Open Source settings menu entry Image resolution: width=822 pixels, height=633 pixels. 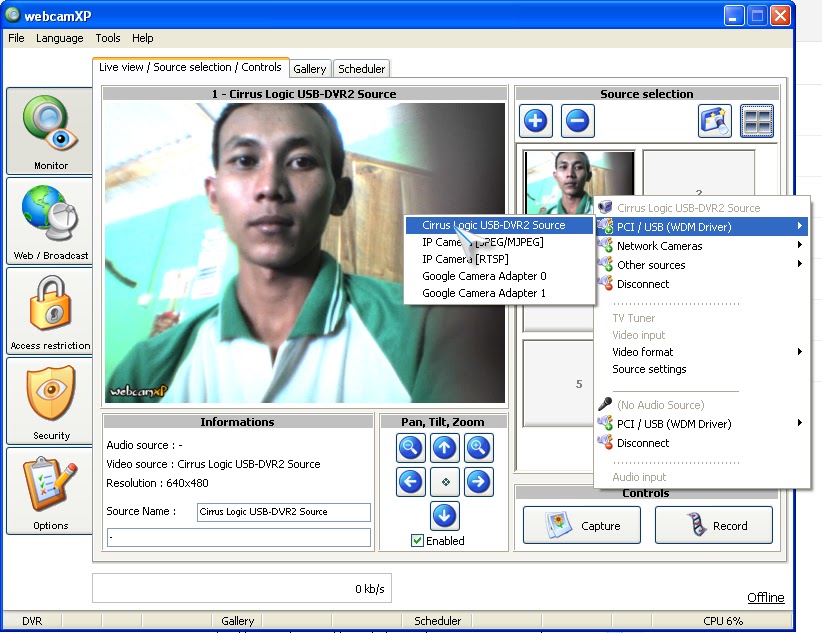tap(701, 369)
